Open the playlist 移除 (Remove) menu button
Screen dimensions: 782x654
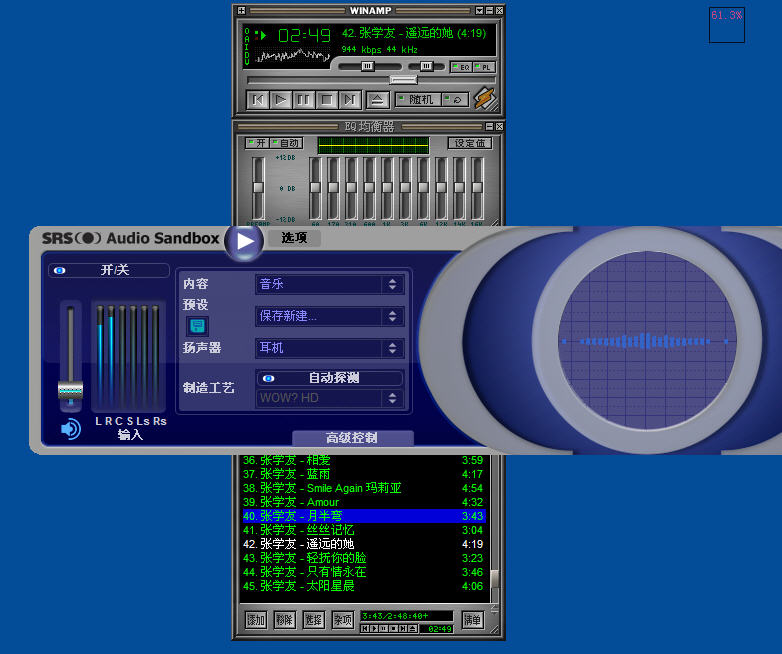tap(285, 620)
